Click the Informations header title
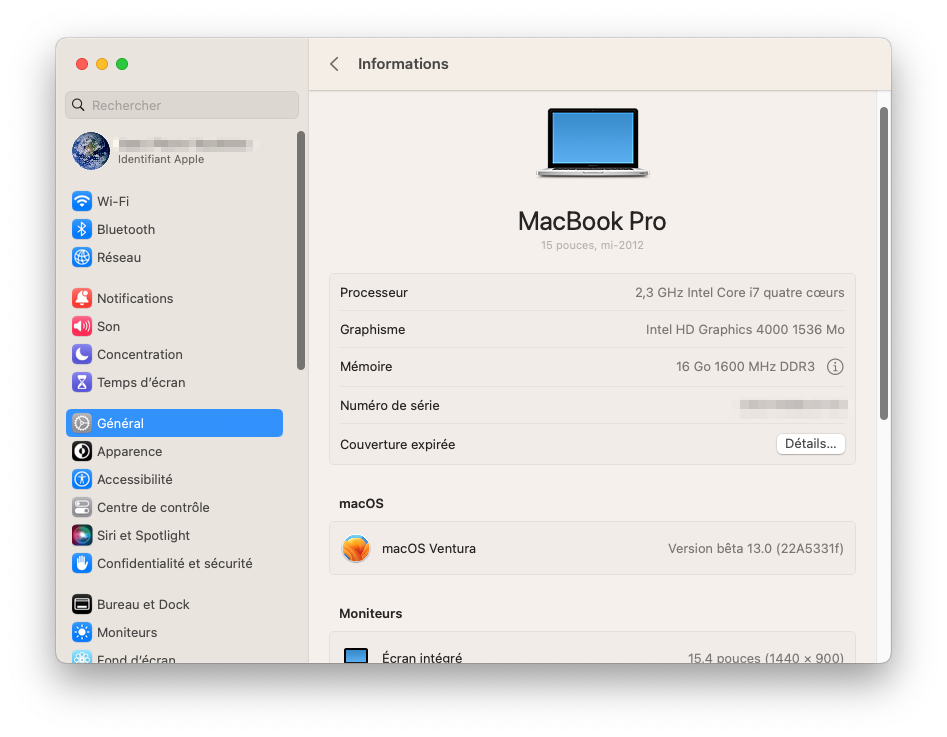 click(403, 64)
